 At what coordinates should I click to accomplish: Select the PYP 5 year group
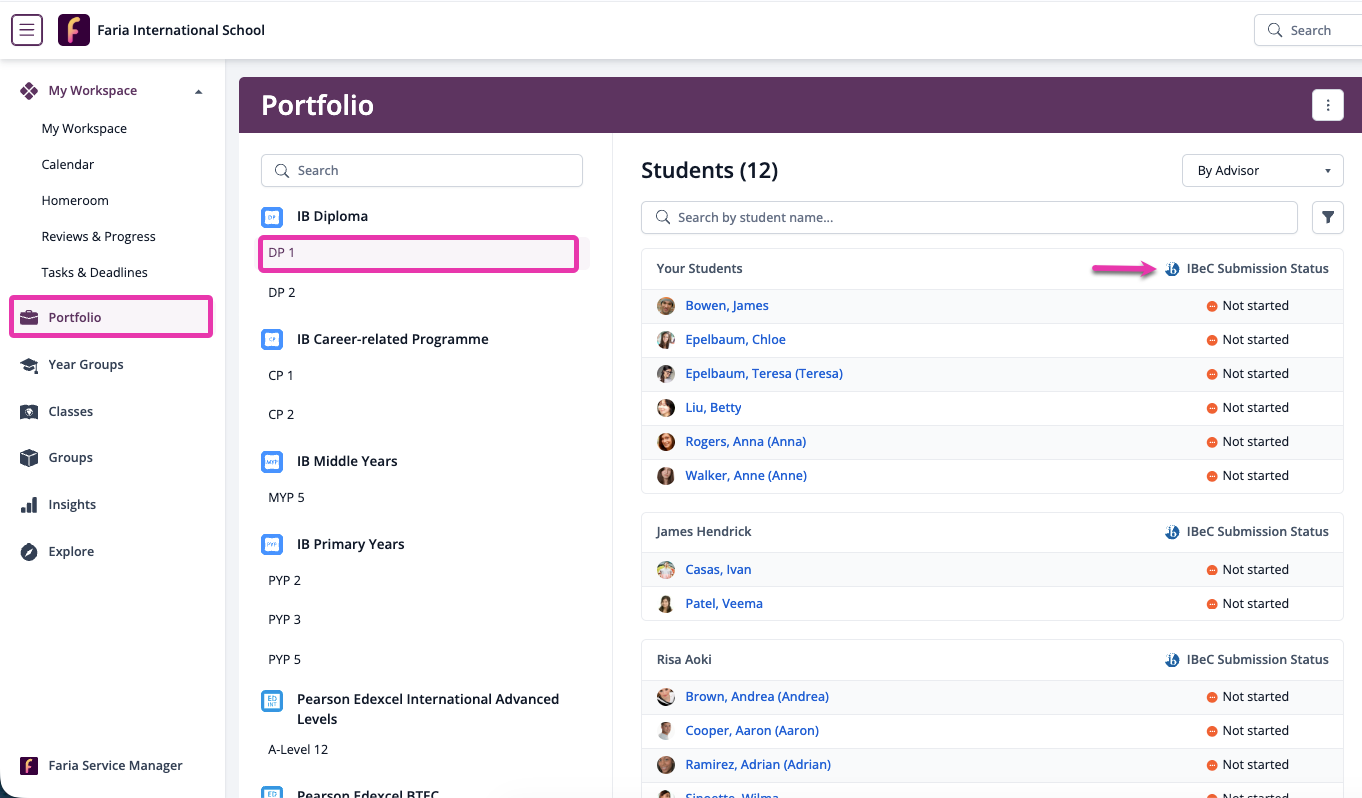click(x=284, y=660)
